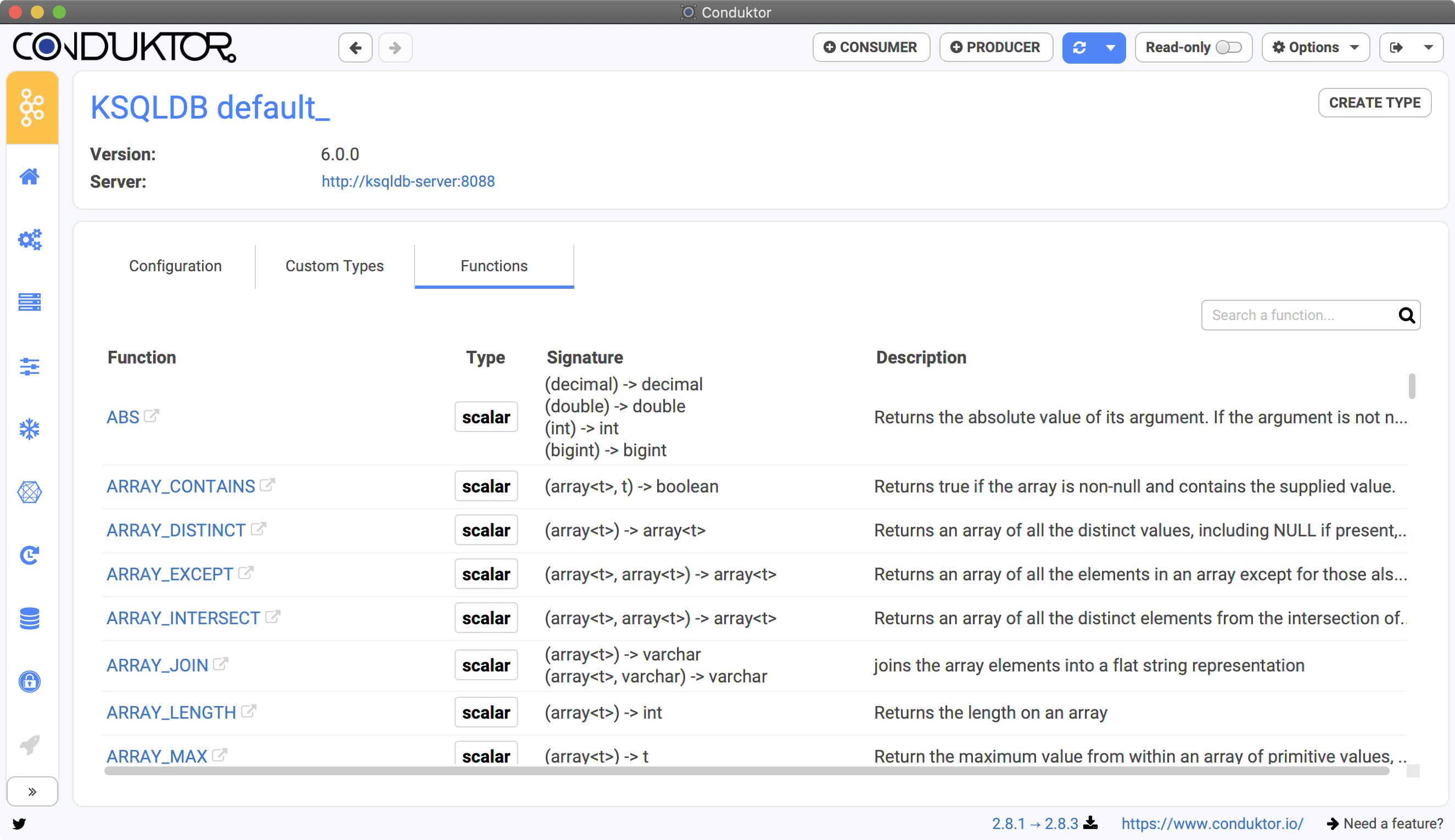Click external link icon beside ARRAY_CONTAINS
1455x840 pixels.
(x=267, y=485)
